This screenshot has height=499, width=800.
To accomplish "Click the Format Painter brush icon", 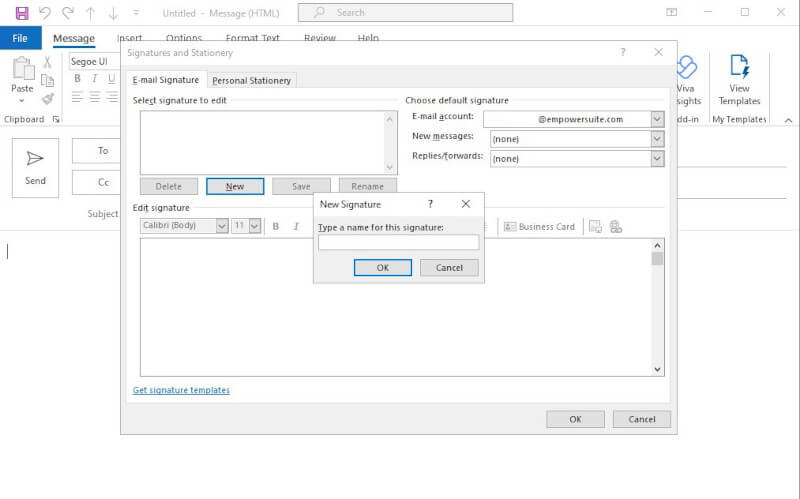I will point(47,99).
